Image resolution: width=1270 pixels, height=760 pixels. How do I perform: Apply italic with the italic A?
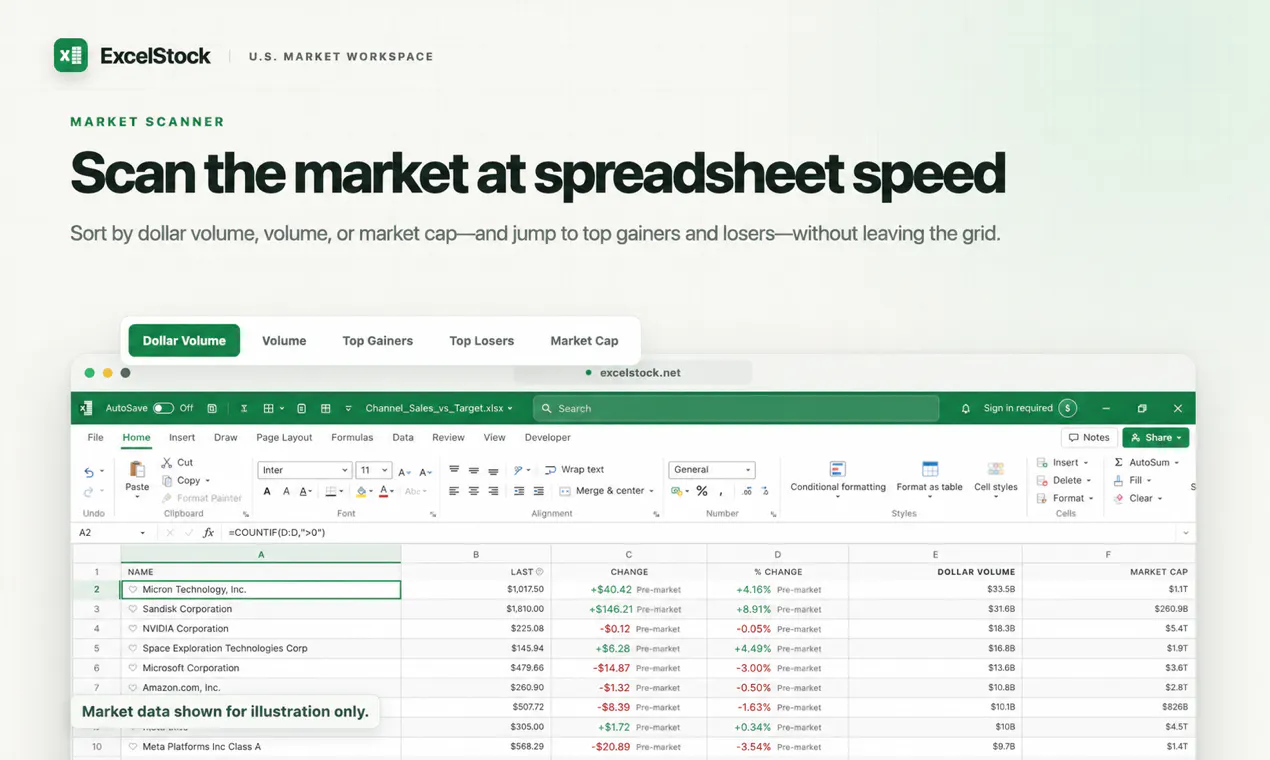[286, 491]
